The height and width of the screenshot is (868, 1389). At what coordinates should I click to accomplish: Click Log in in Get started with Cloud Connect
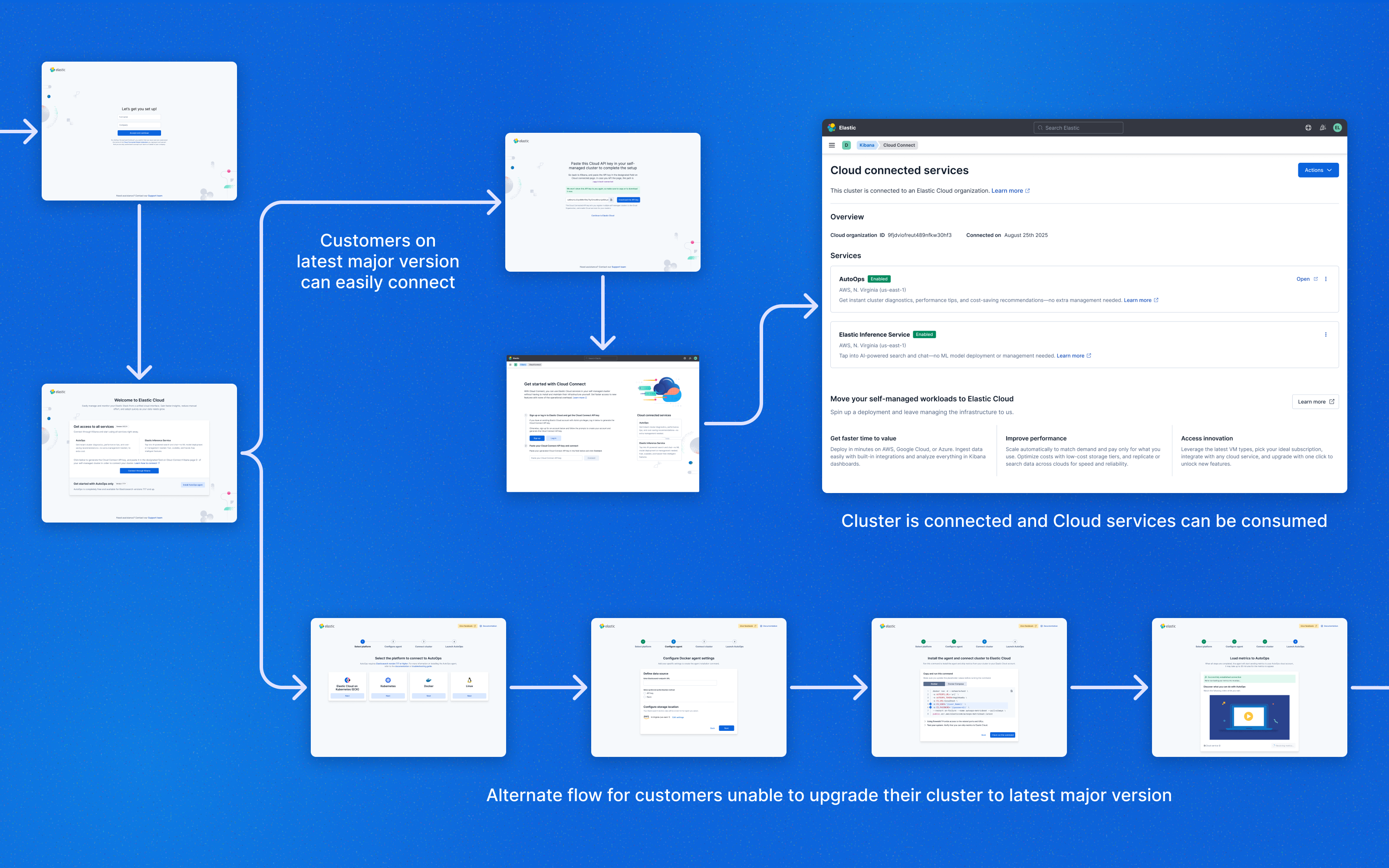click(x=553, y=438)
